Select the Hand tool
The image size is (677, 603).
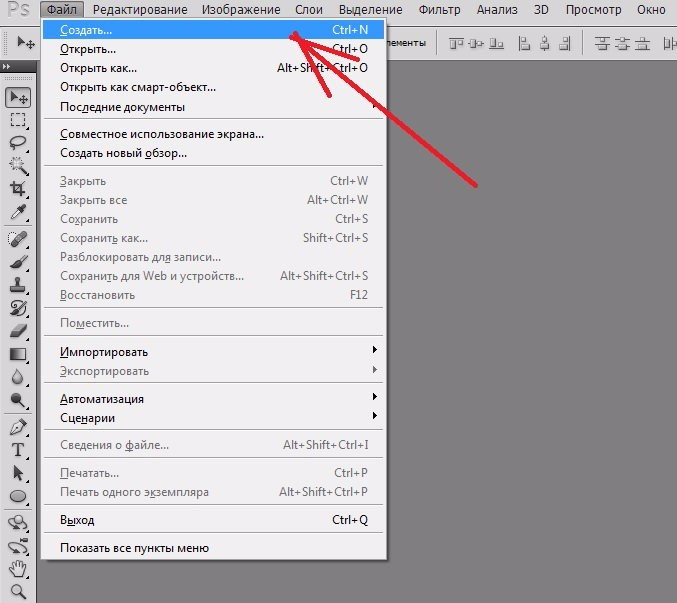pyautogui.click(x=18, y=569)
